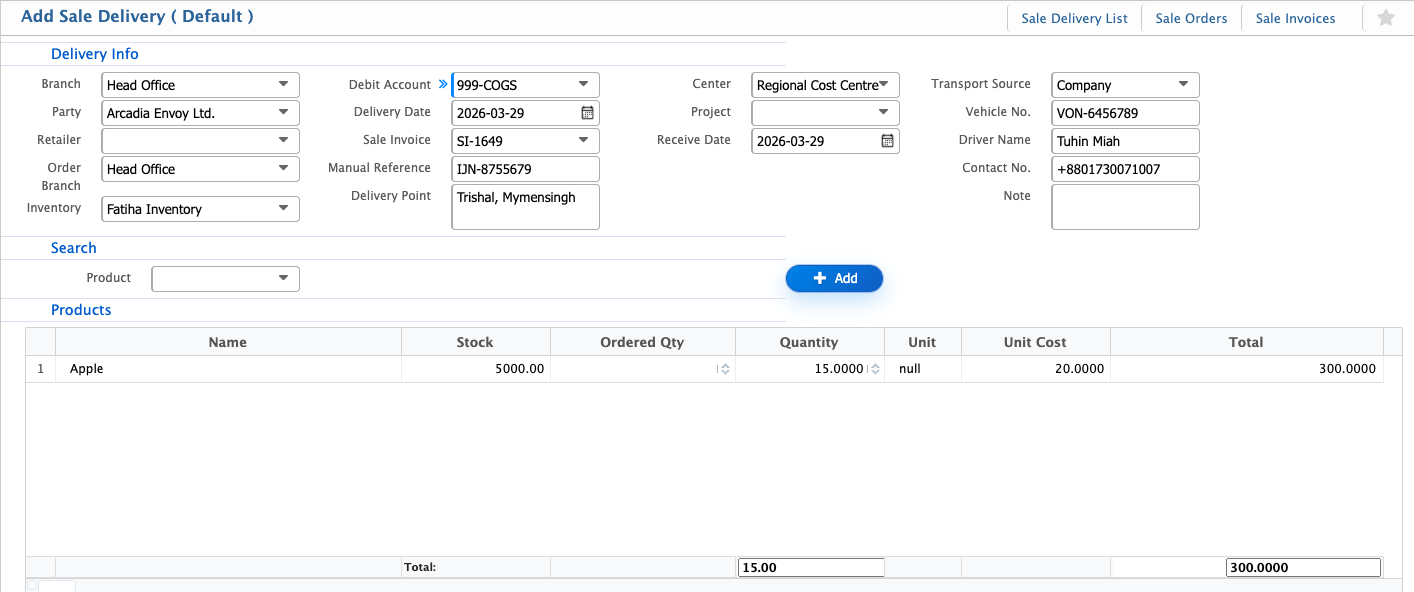
Task: Expand the Branch dropdown
Action: 283,85
